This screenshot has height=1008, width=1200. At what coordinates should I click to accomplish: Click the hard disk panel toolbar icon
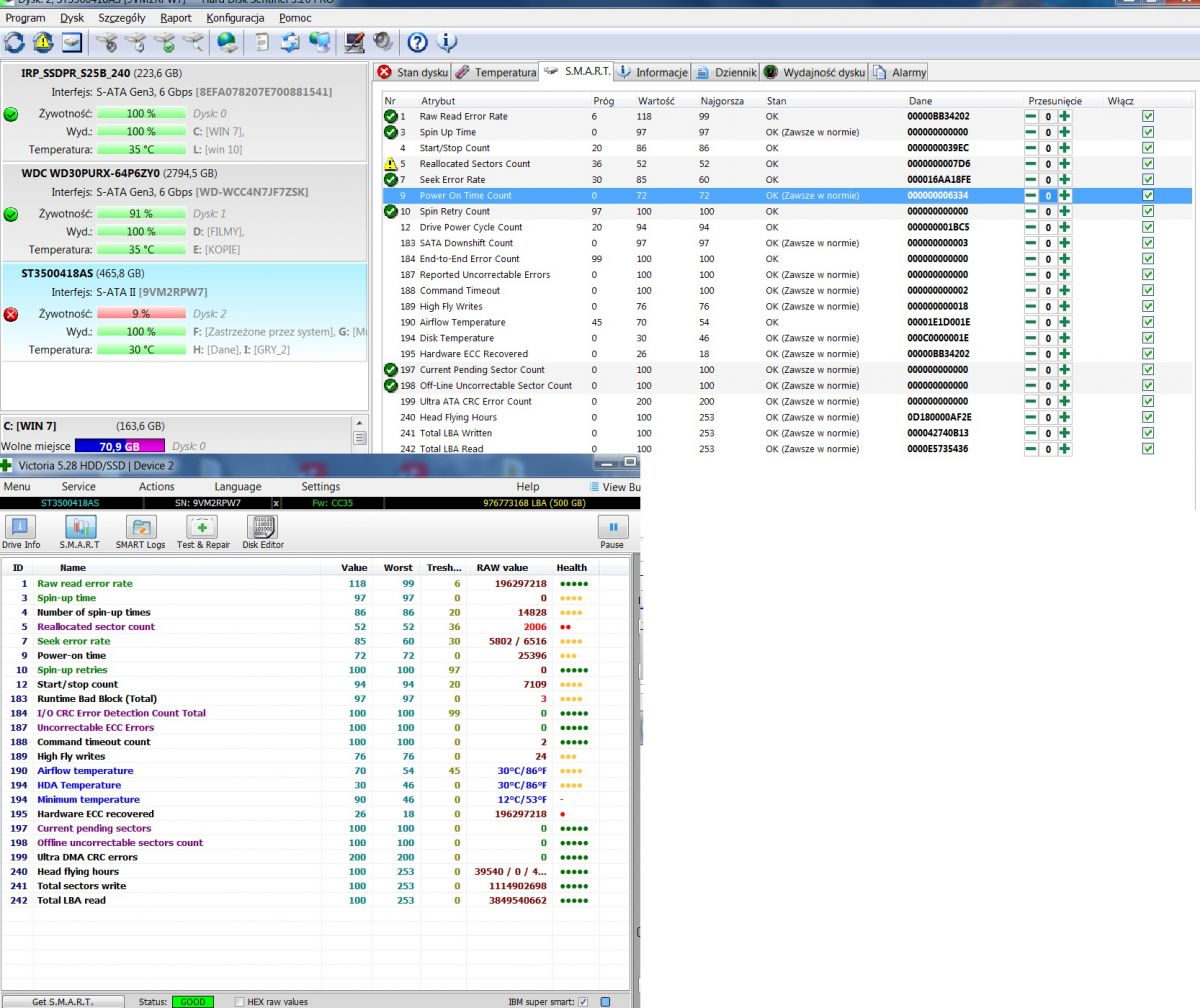(71, 42)
